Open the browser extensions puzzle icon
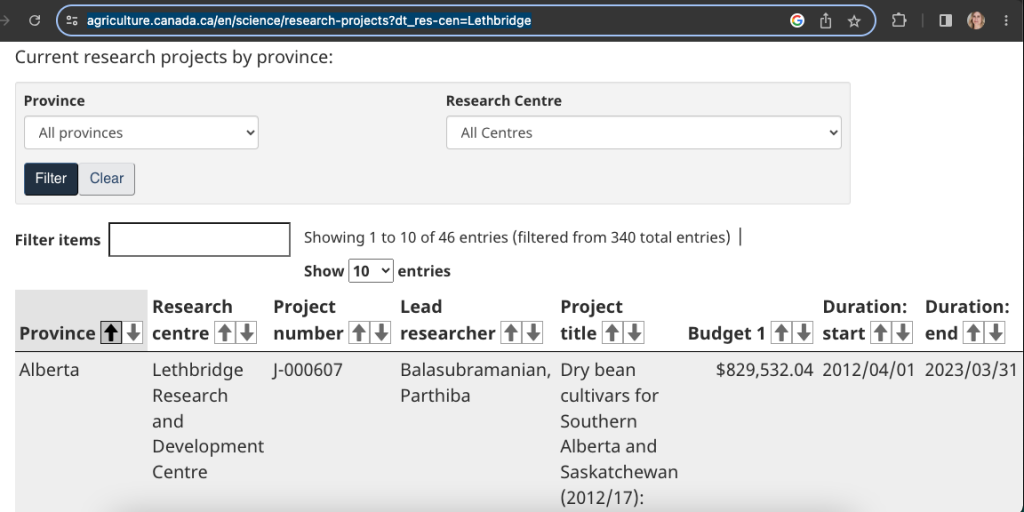This screenshot has width=1024, height=512. [x=898, y=20]
